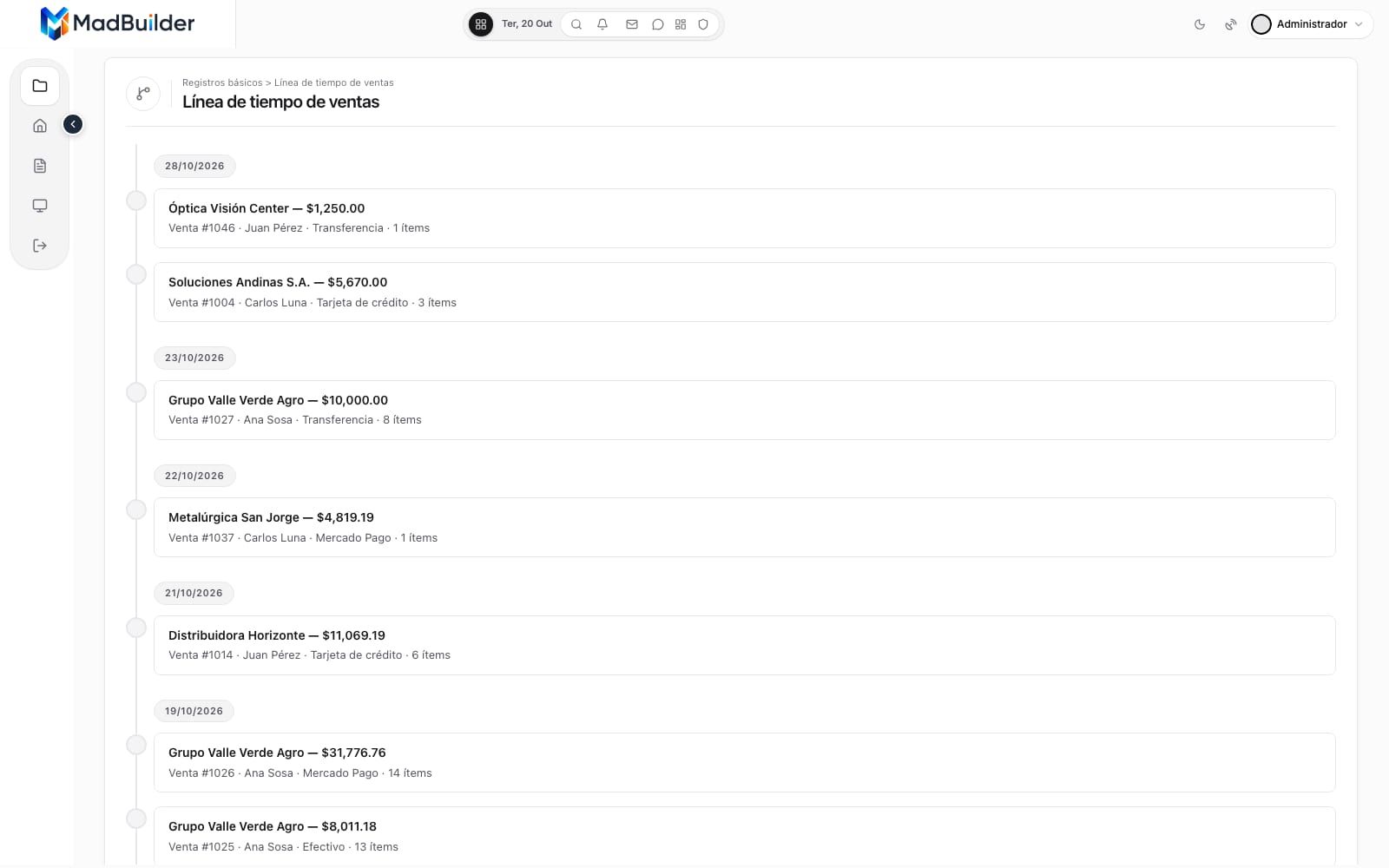
Task: Open Grupo Valle Verde Agro $31,776.76 card
Action: tap(744, 763)
